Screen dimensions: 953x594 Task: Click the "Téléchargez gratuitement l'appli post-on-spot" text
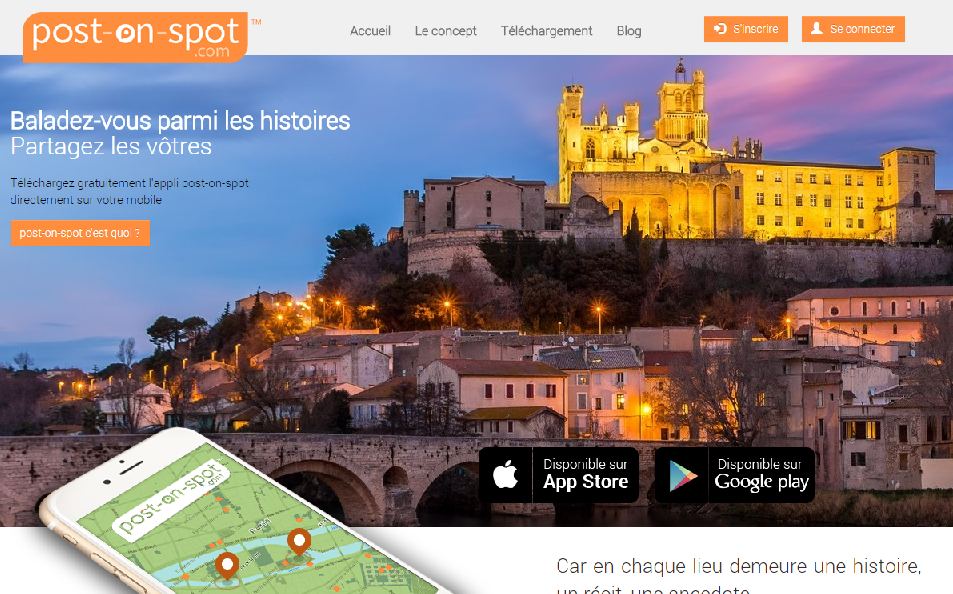coord(129,183)
